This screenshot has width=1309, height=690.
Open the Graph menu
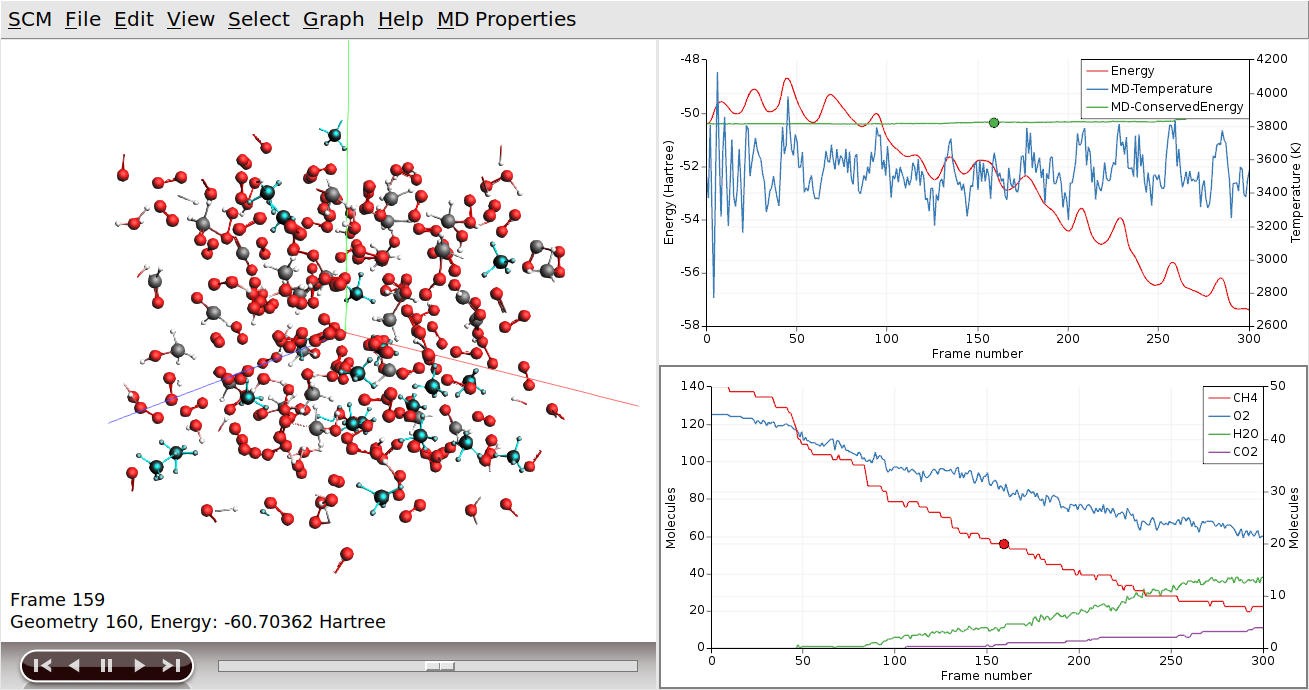point(332,18)
